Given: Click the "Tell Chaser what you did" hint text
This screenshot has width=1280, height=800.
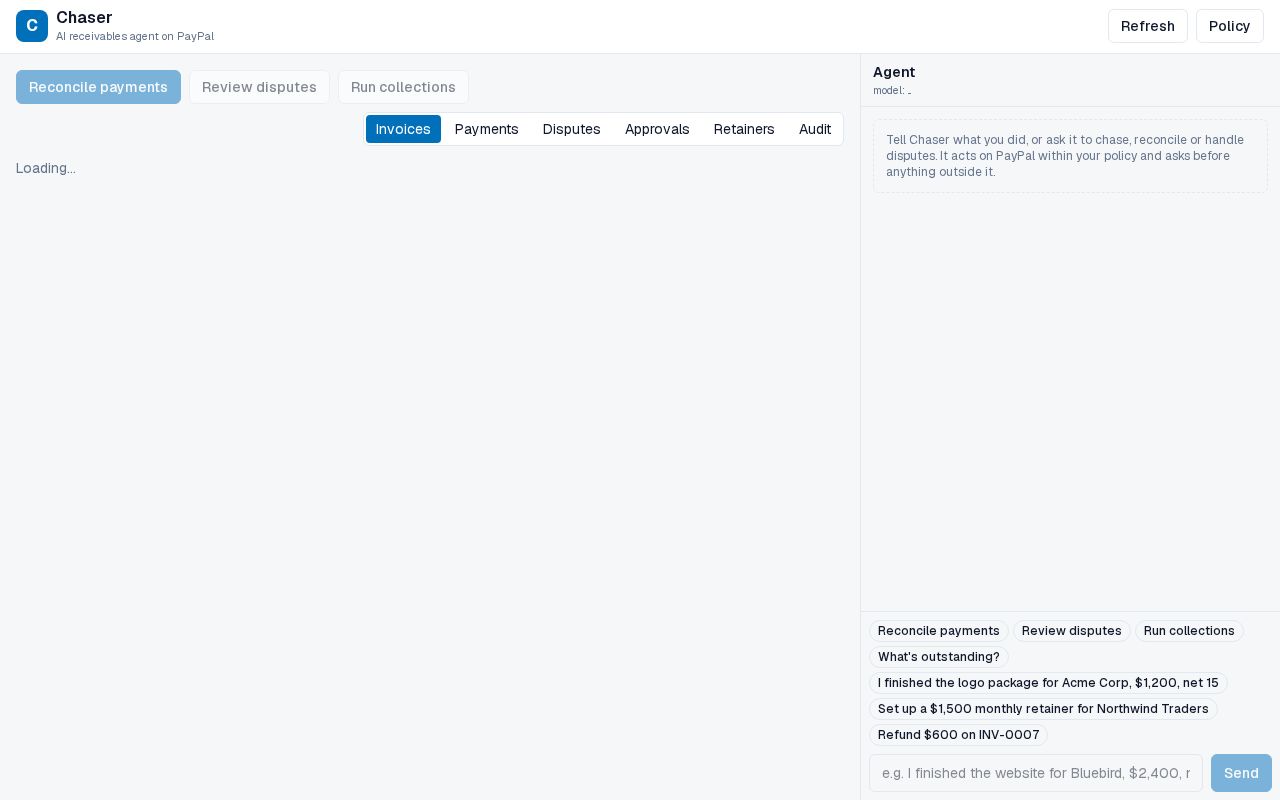Looking at the screenshot, I should tap(1070, 156).
